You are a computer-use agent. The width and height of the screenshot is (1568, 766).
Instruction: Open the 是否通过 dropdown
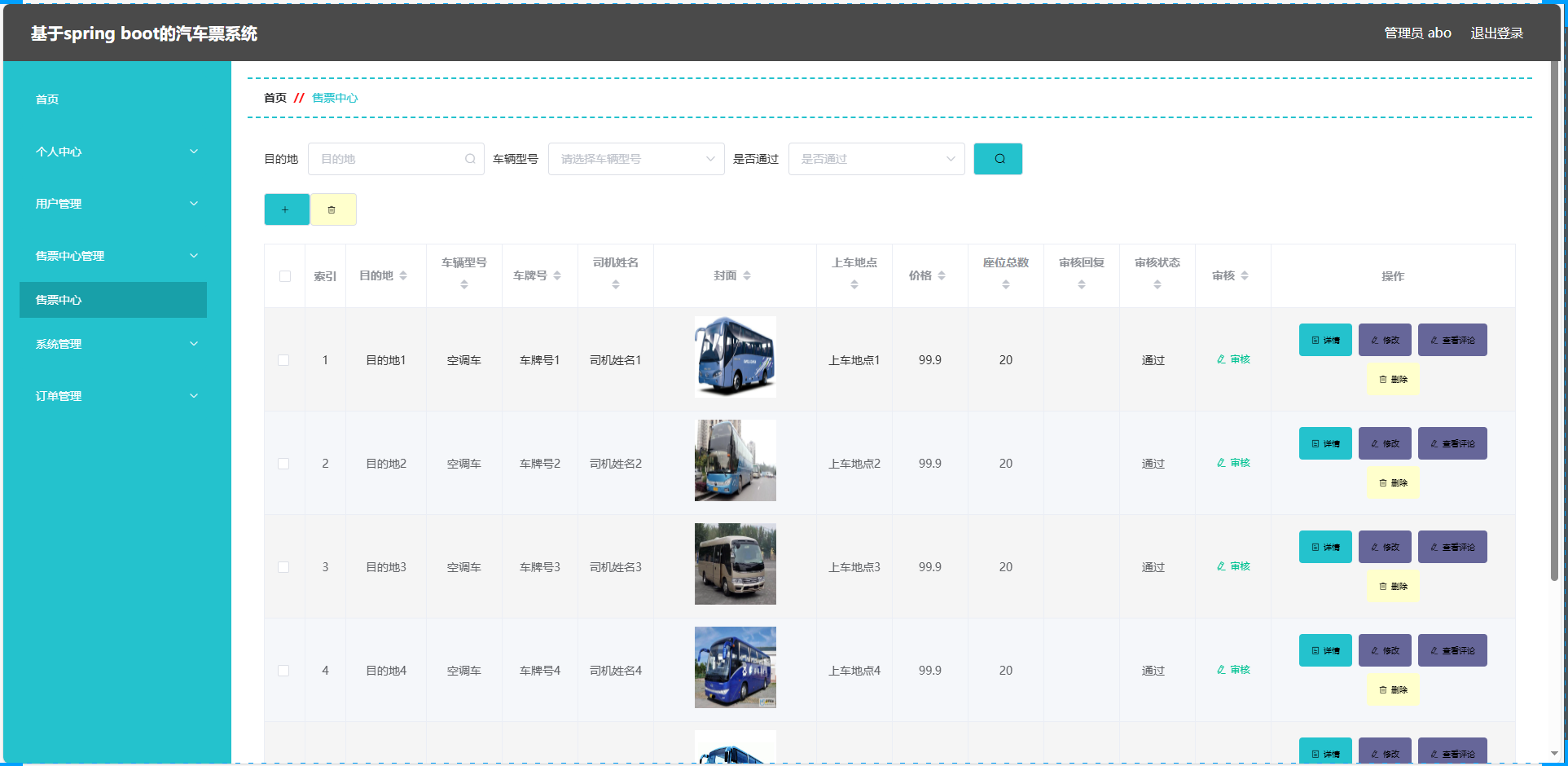point(876,159)
